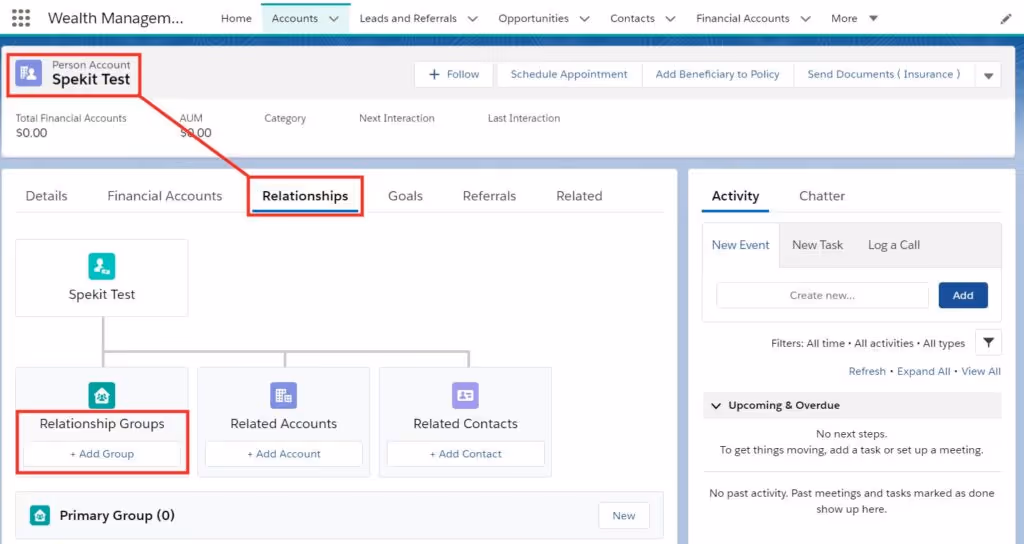Click the Related Accounts building icon
1024x544 pixels.
[283, 395]
